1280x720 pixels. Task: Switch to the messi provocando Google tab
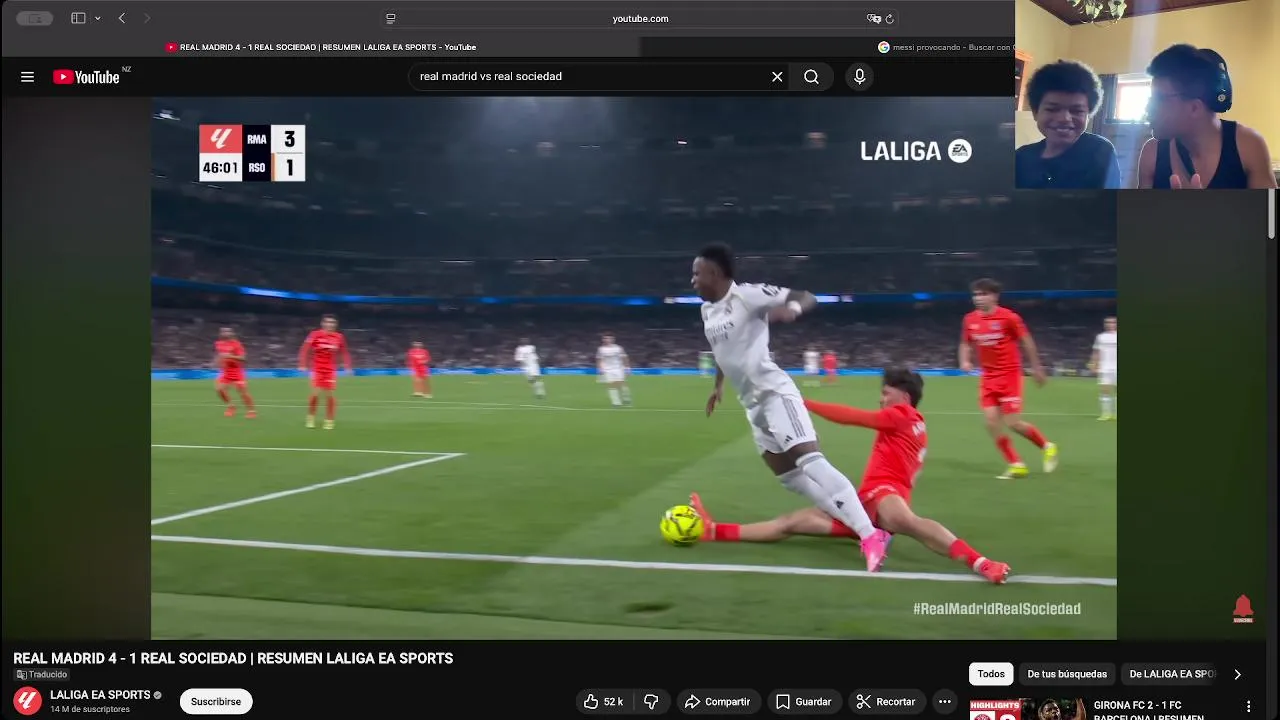point(945,47)
